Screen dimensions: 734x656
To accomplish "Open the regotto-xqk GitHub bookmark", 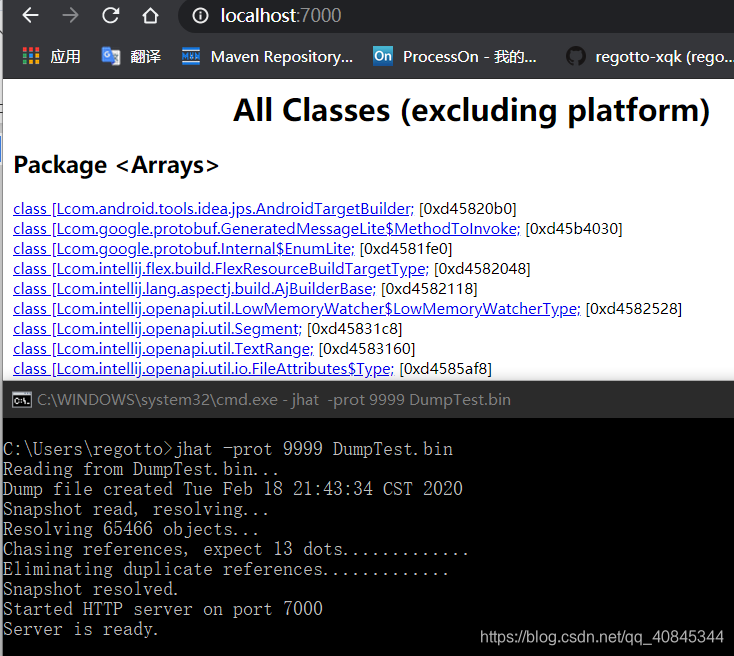I will point(650,56).
